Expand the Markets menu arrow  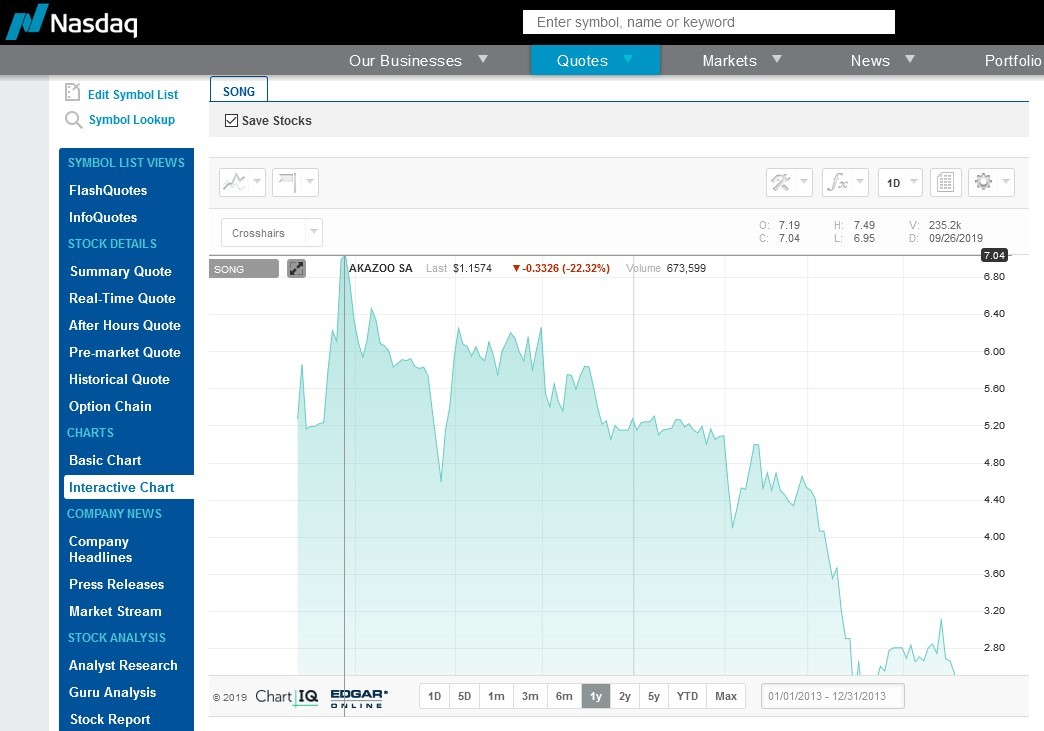coord(776,59)
